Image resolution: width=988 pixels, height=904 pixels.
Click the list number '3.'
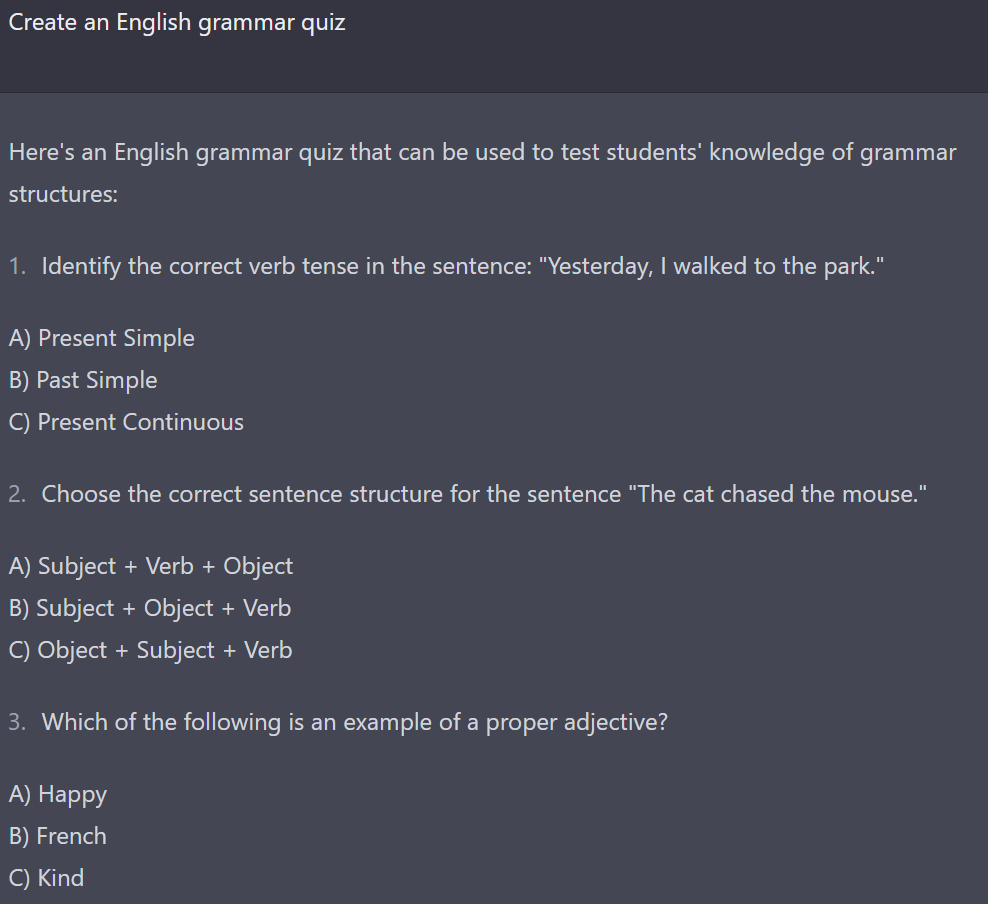click(18, 722)
